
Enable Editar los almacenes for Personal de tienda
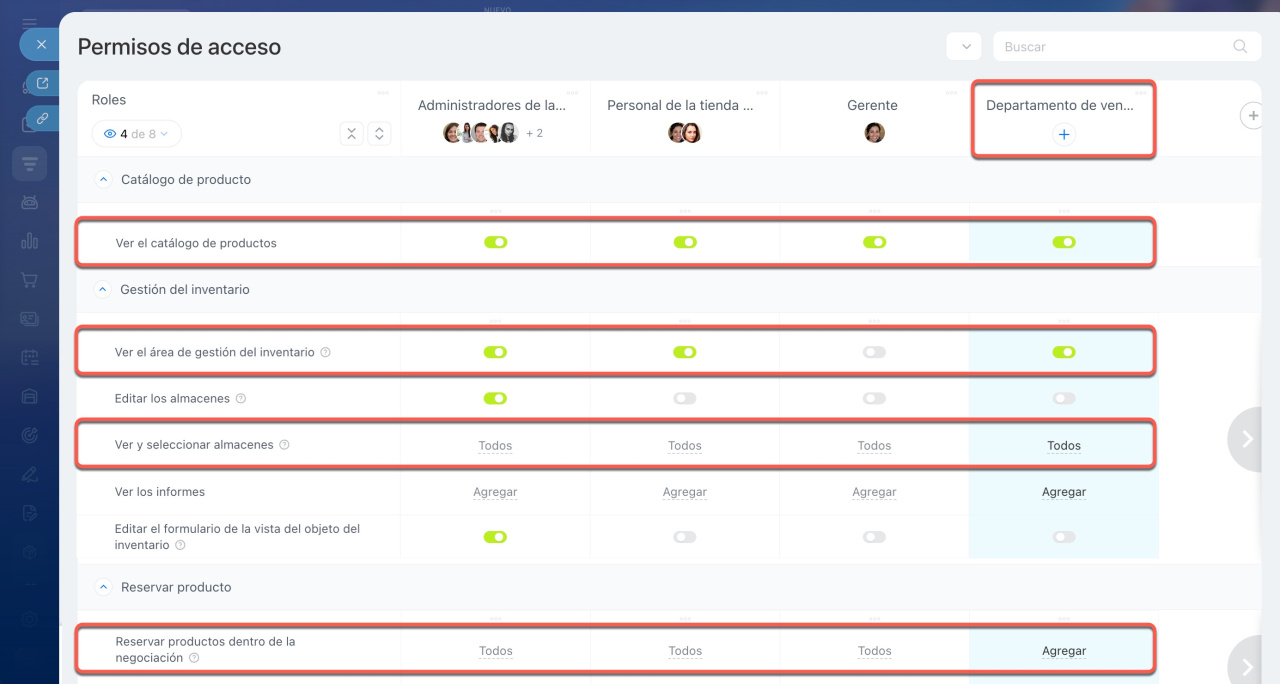point(685,398)
